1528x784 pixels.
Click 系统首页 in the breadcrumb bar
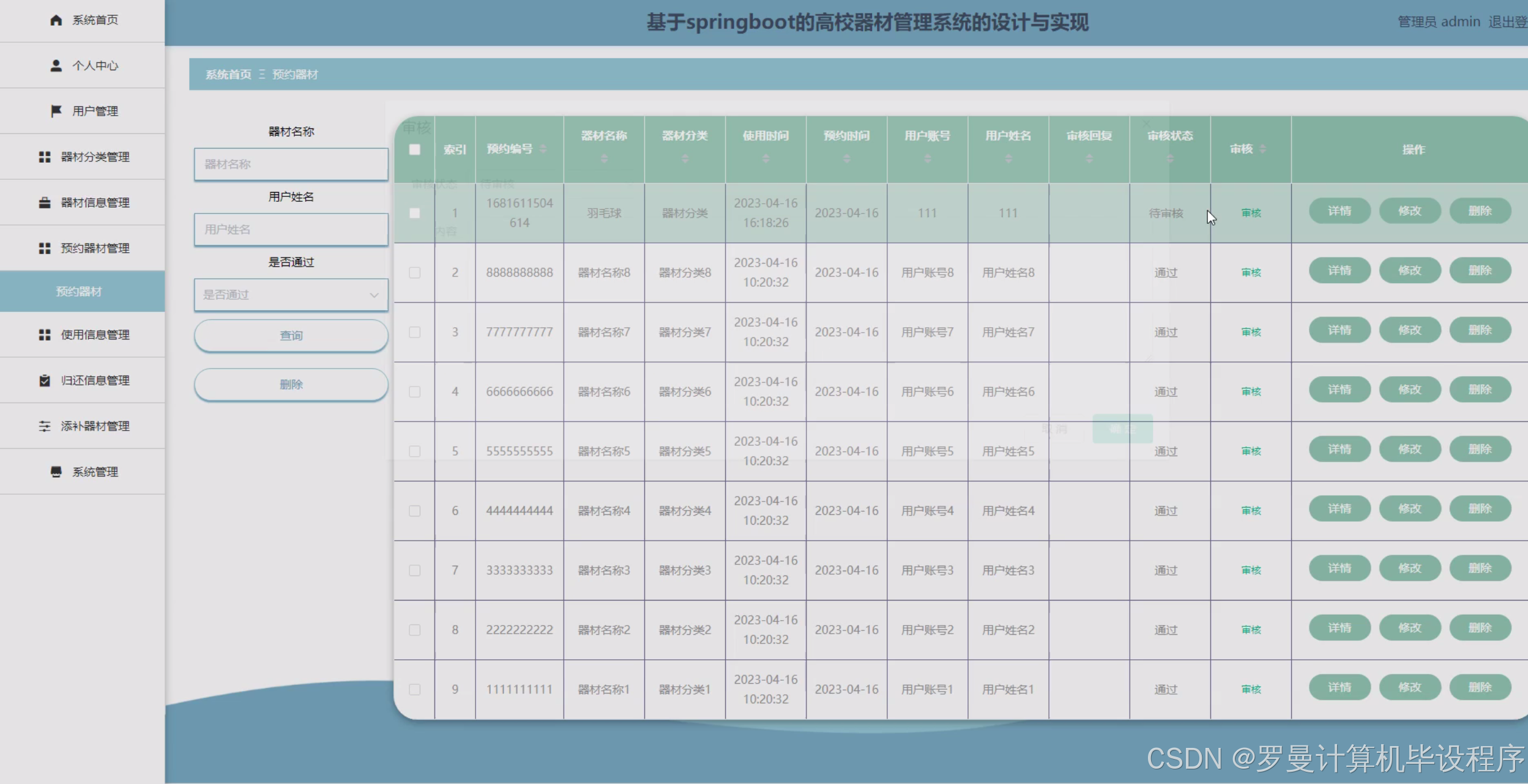pyautogui.click(x=228, y=74)
